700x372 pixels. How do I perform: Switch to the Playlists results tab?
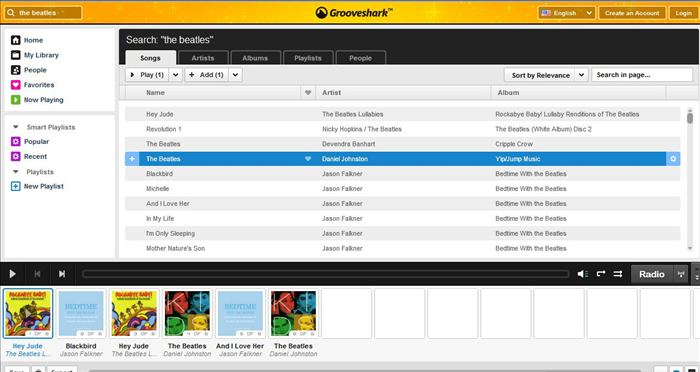(308, 58)
